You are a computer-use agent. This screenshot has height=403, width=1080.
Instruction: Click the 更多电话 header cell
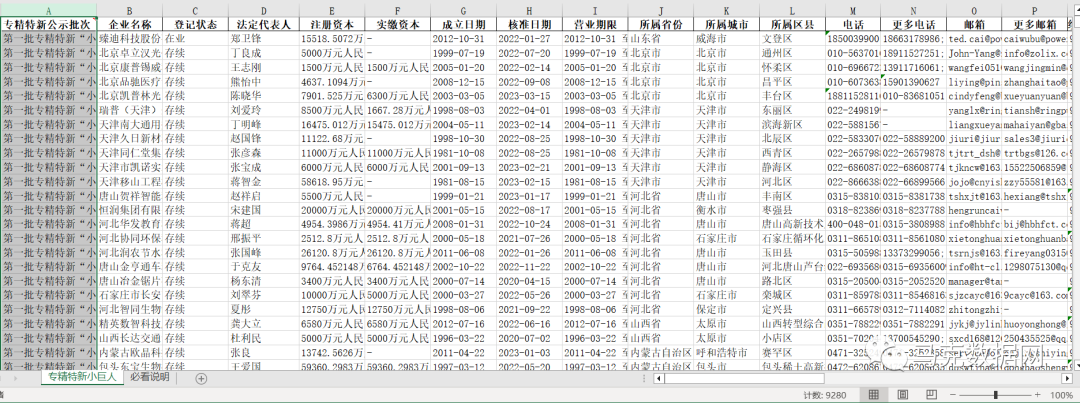coord(913,24)
